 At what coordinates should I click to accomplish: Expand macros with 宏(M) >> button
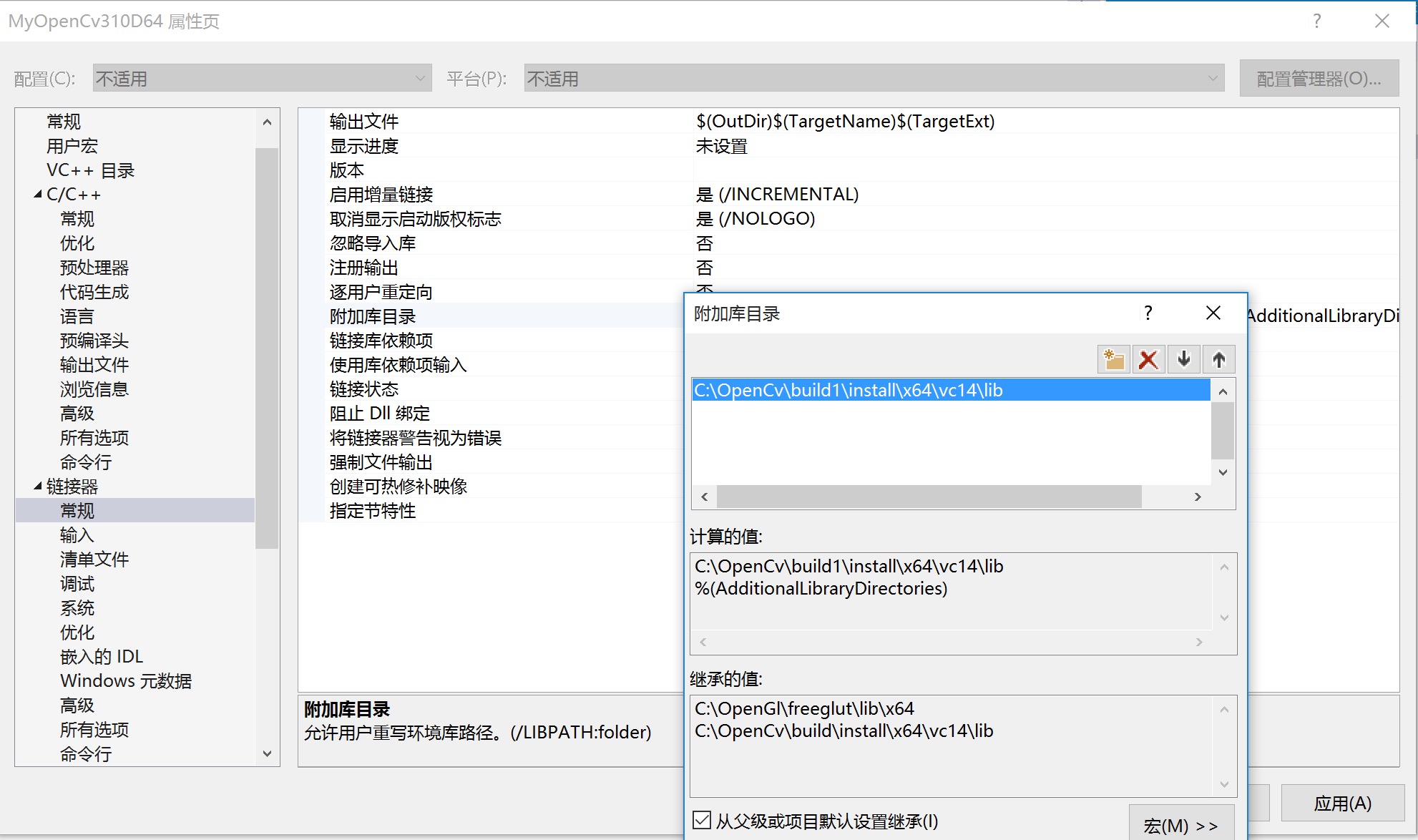(1181, 824)
